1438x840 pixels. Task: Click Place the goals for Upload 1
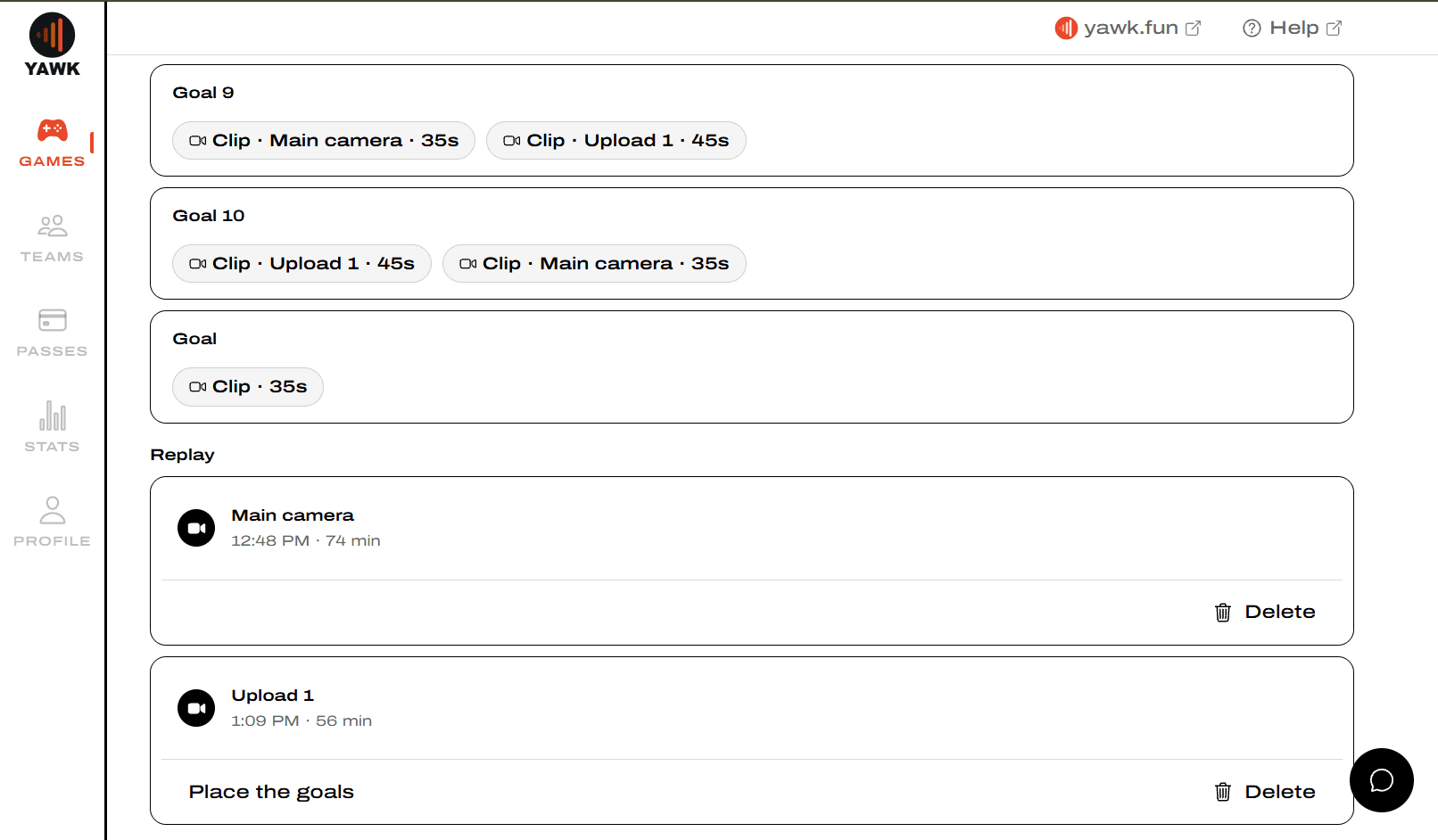[271, 792]
